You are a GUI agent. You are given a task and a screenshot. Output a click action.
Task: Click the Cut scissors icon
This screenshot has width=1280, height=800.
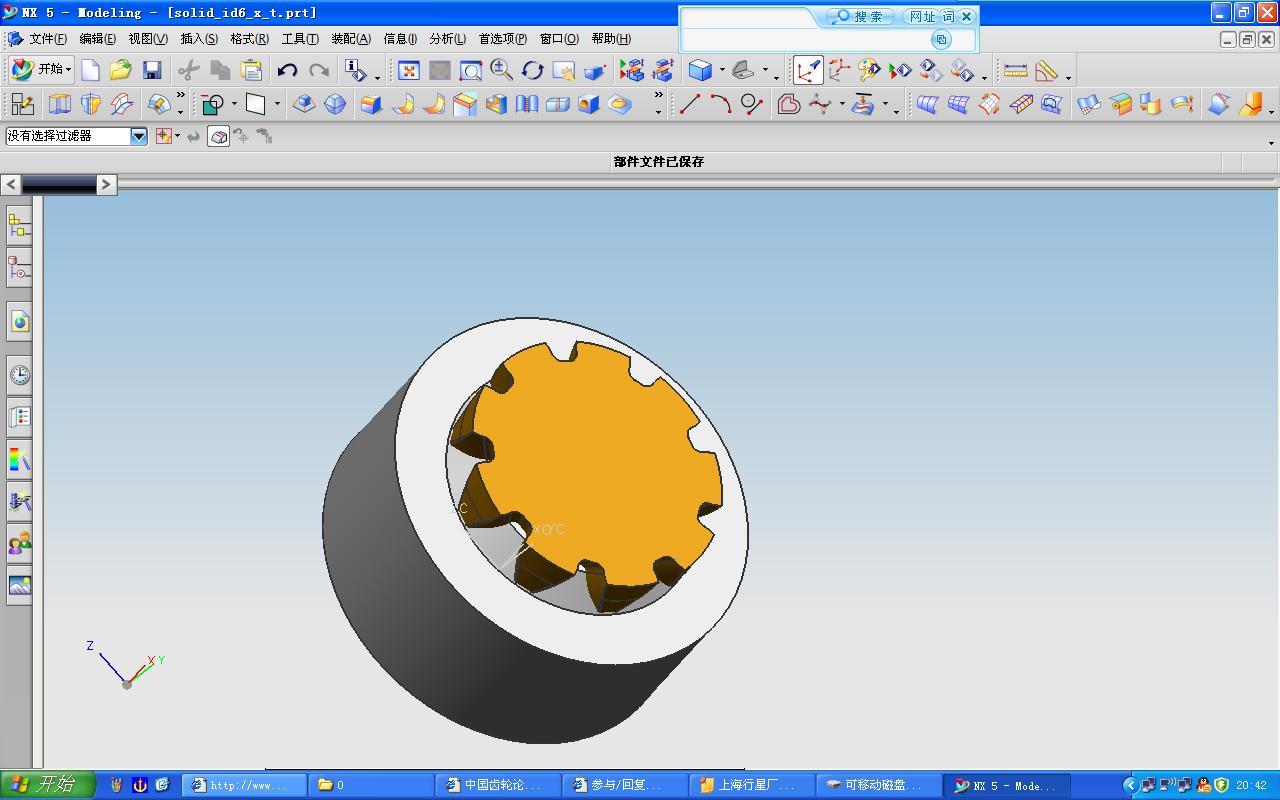click(x=188, y=70)
